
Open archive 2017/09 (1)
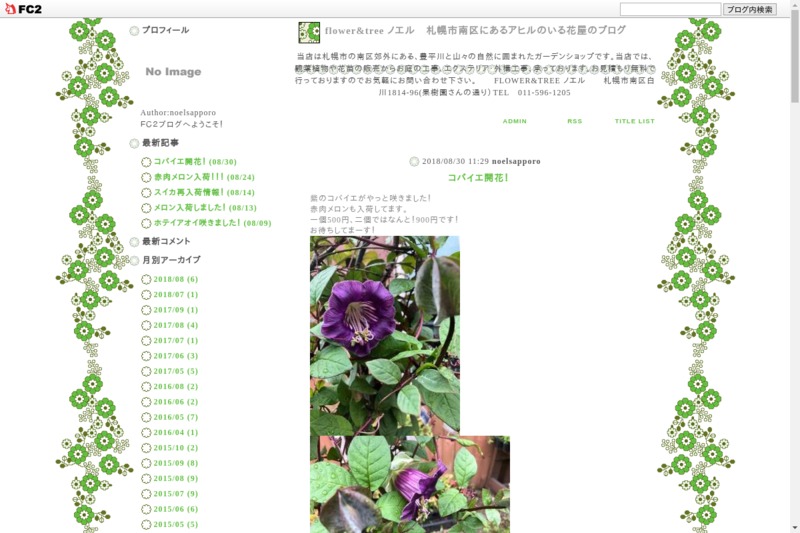(x=176, y=310)
